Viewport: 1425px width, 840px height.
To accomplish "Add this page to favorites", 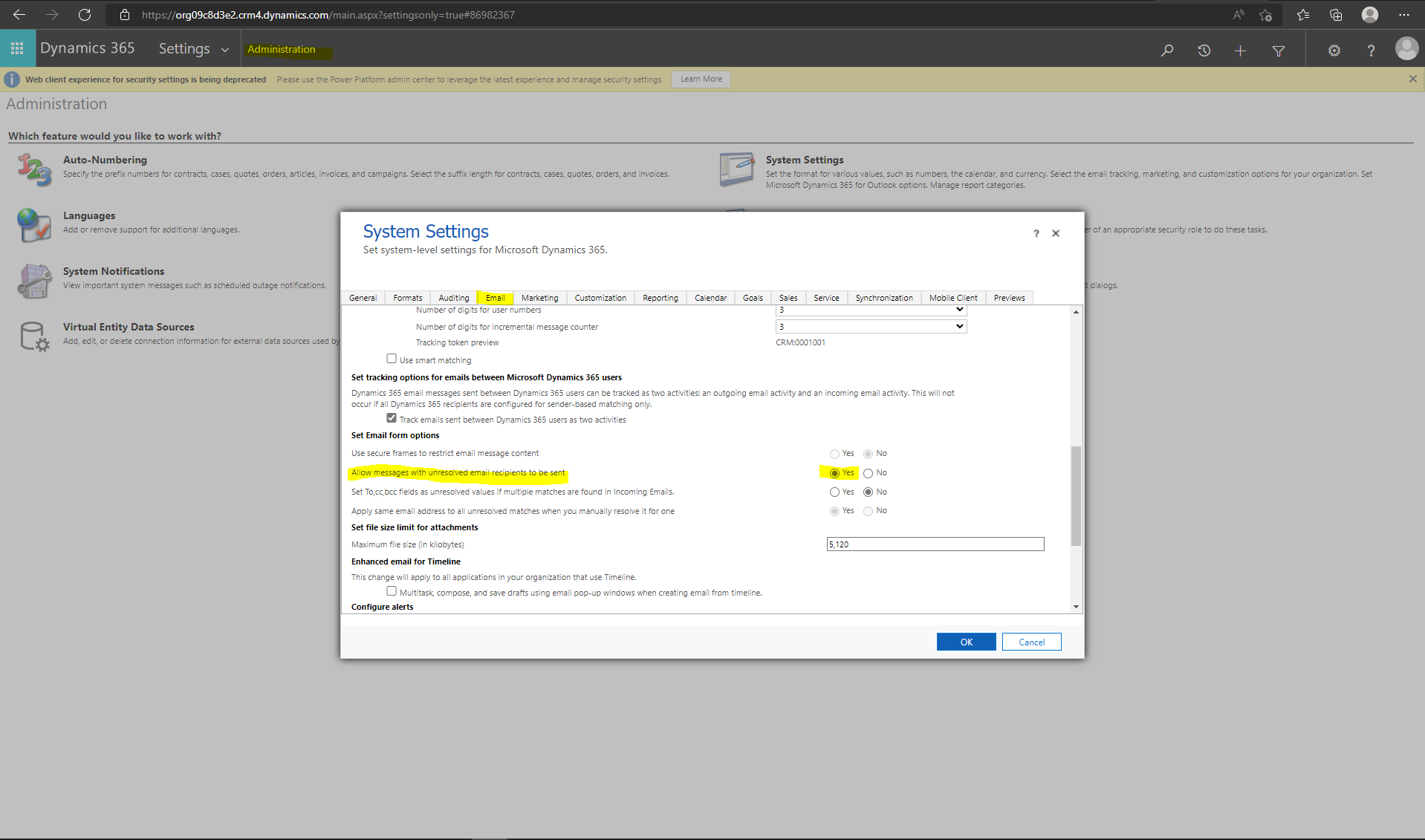I will 1266,14.
